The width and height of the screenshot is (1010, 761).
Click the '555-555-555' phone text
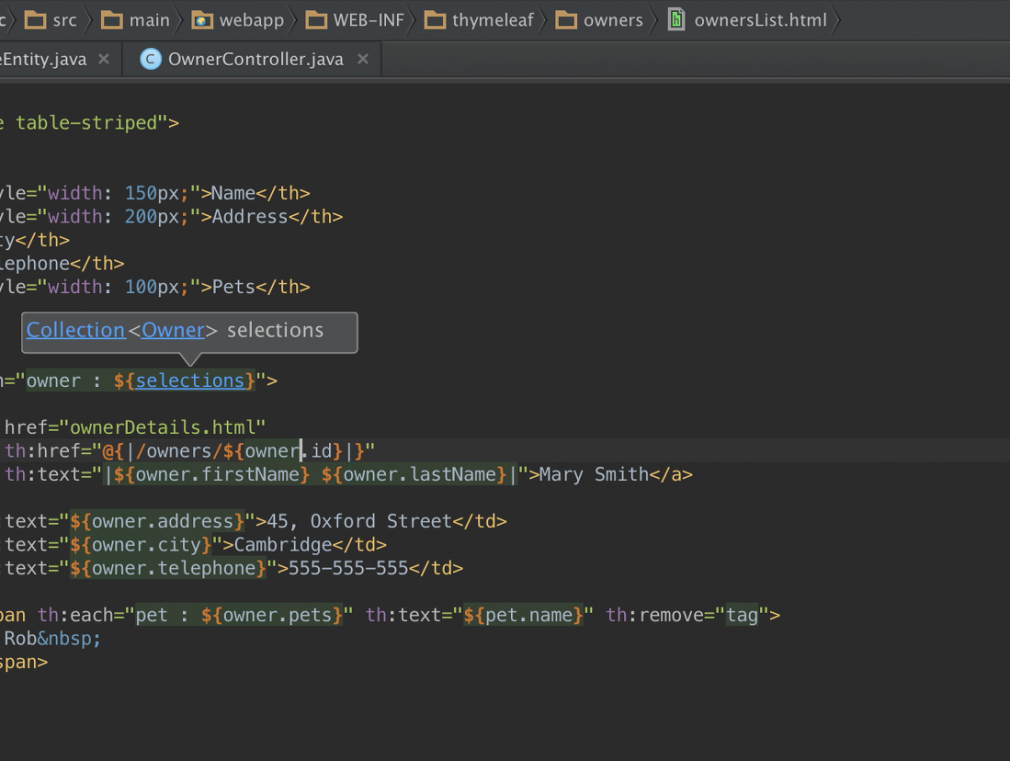click(348, 568)
